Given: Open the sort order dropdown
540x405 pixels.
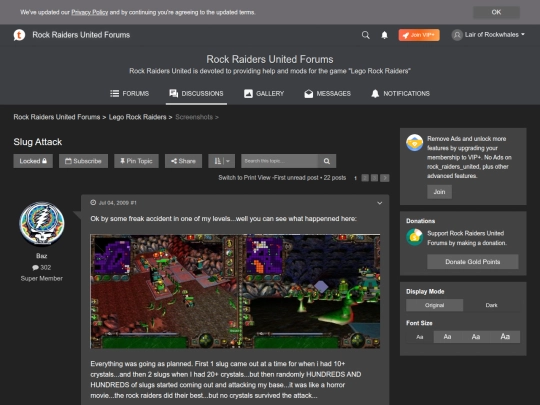Looking at the screenshot, I should click(221, 161).
